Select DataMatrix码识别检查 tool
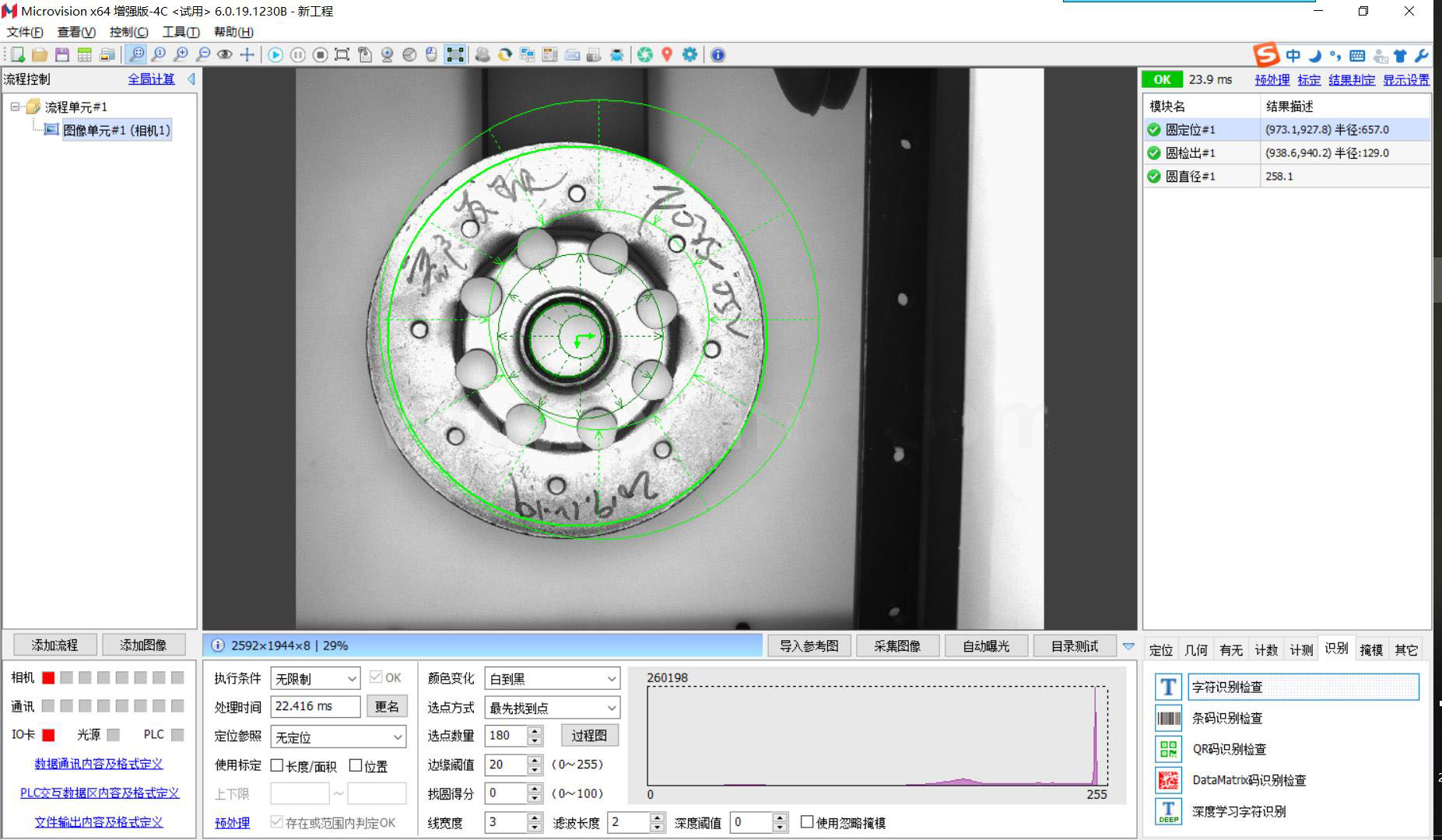The height and width of the screenshot is (840, 1442). tap(1249, 780)
